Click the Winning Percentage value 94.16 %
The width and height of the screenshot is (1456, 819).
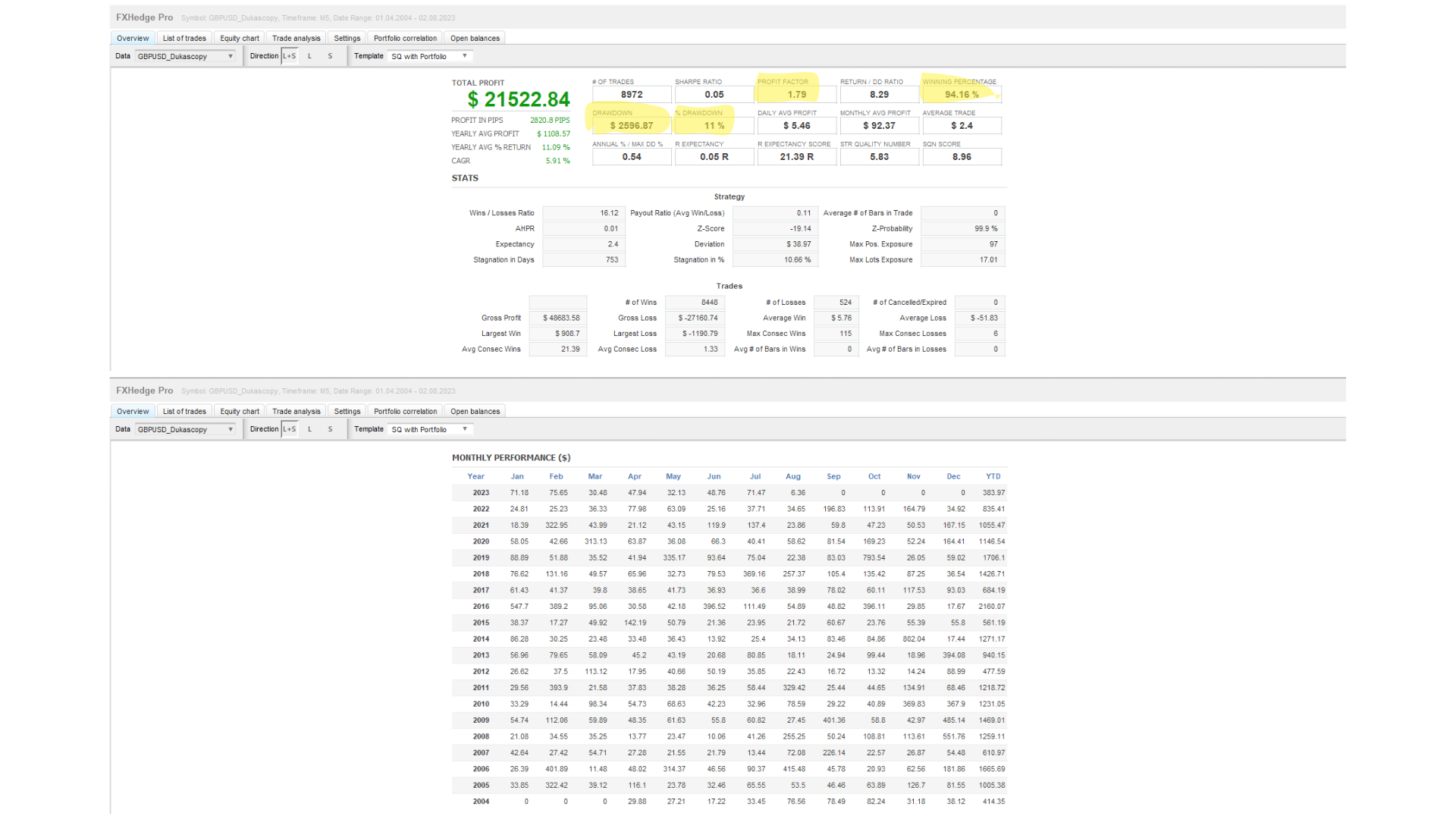961,95
